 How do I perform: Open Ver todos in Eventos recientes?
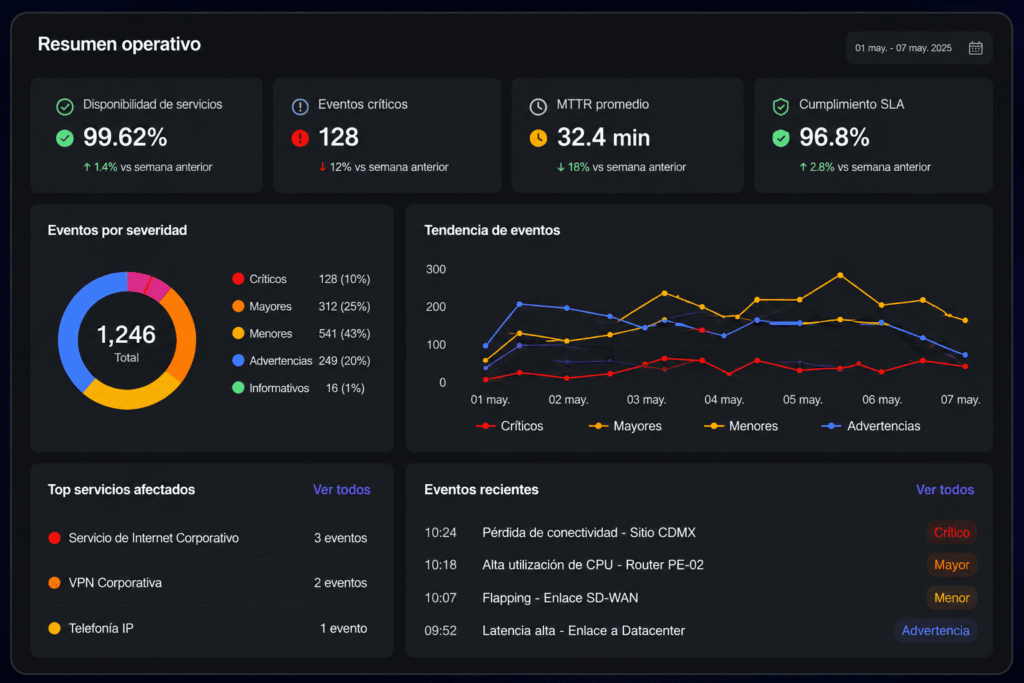[x=944, y=490]
